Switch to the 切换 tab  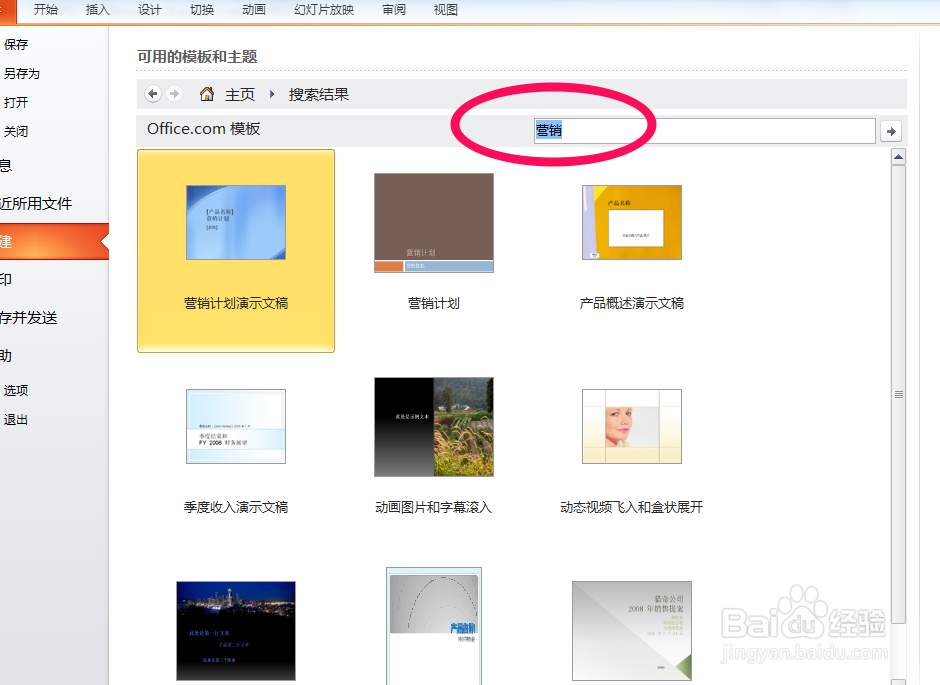tap(201, 10)
